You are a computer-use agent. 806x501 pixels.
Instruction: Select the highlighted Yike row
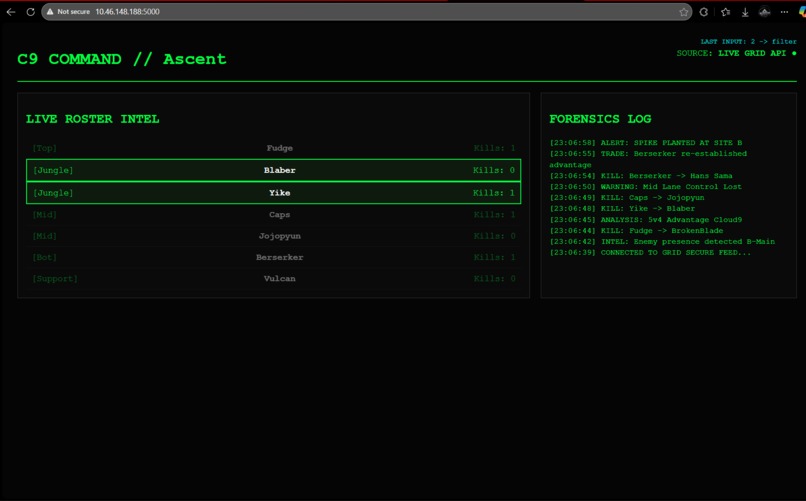coord(273,193)
